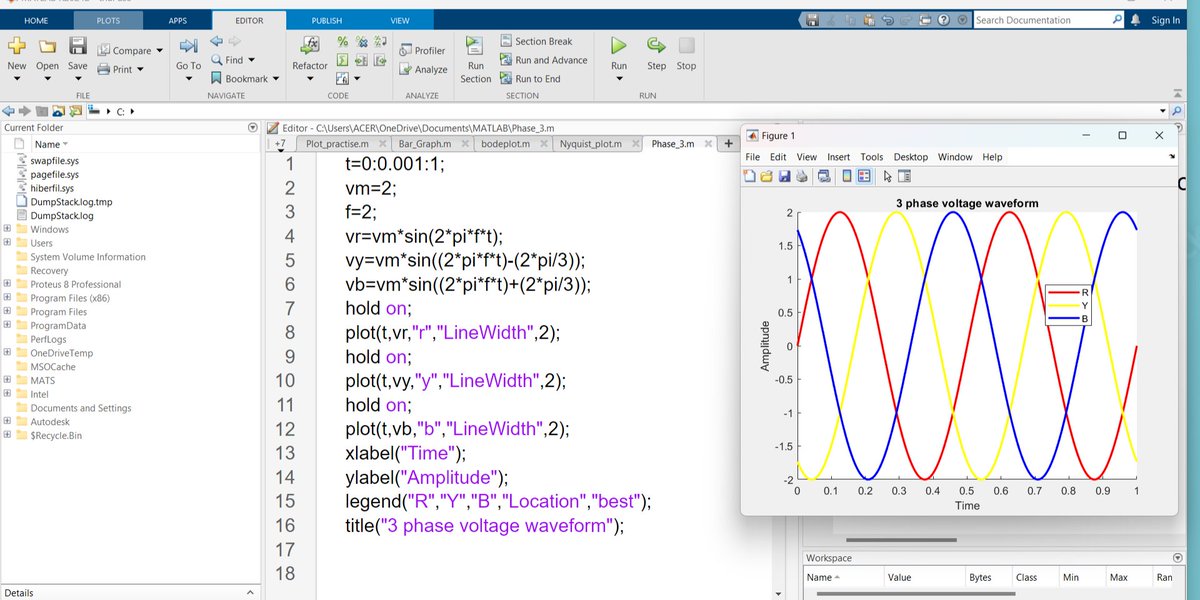Click Run to End
Screen dimensions: 1200x600
coord(530,79)
